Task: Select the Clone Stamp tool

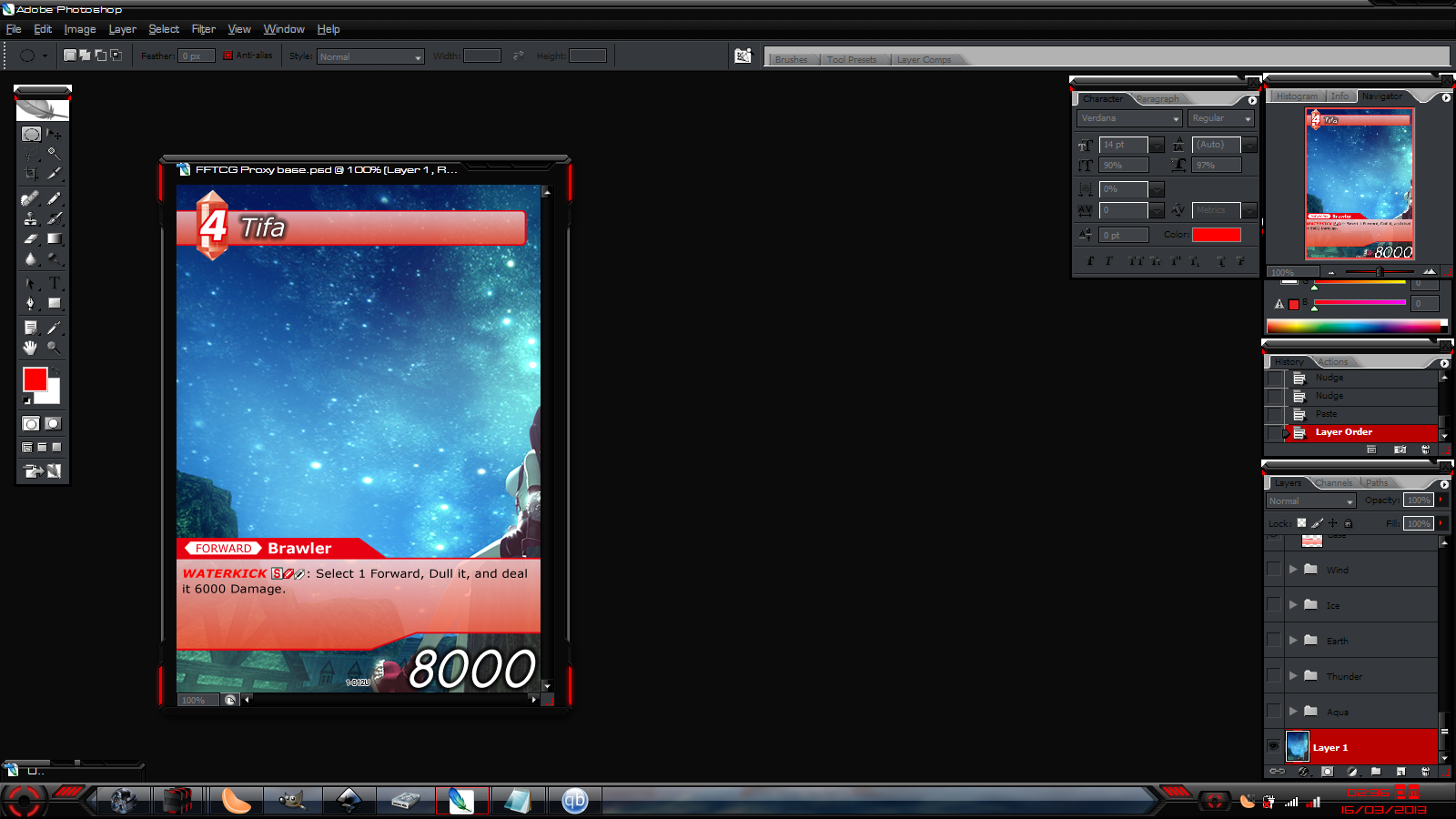Action: click(31, 218)
